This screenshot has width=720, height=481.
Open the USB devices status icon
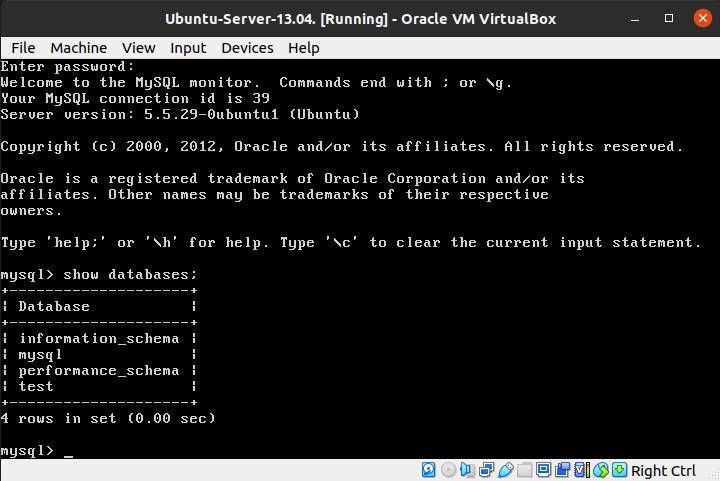pyautogui.click(x=505, y=470)
